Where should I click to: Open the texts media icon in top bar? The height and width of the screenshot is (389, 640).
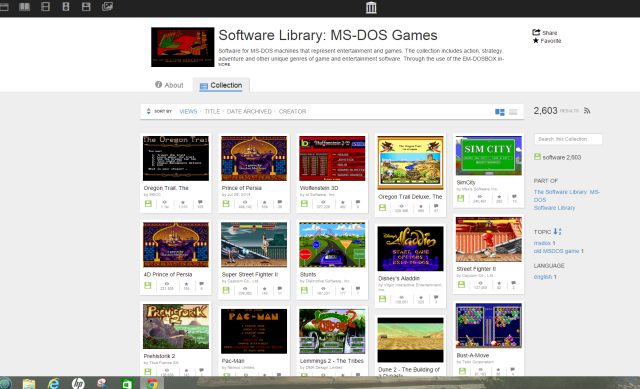pos(24,7)
